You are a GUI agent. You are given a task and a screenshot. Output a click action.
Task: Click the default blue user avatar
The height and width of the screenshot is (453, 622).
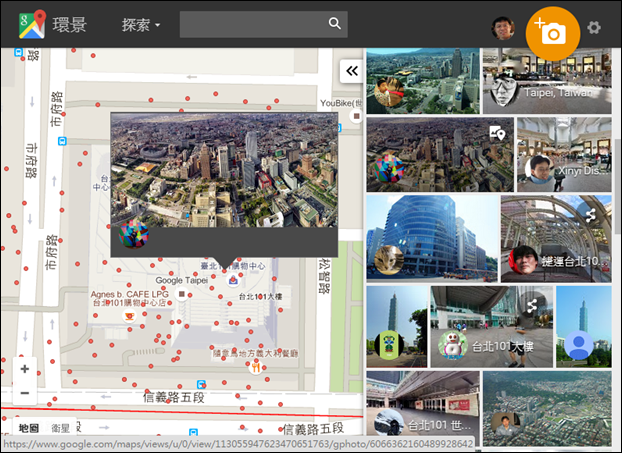[x=579, y=345]
